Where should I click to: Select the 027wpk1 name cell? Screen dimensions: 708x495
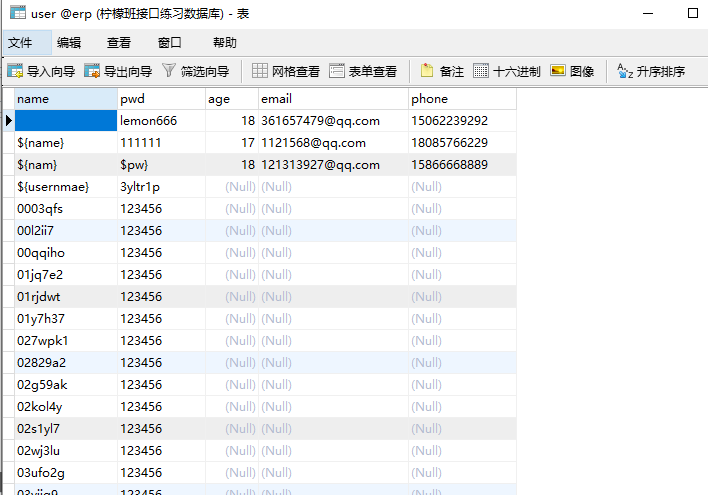[66, 341]
